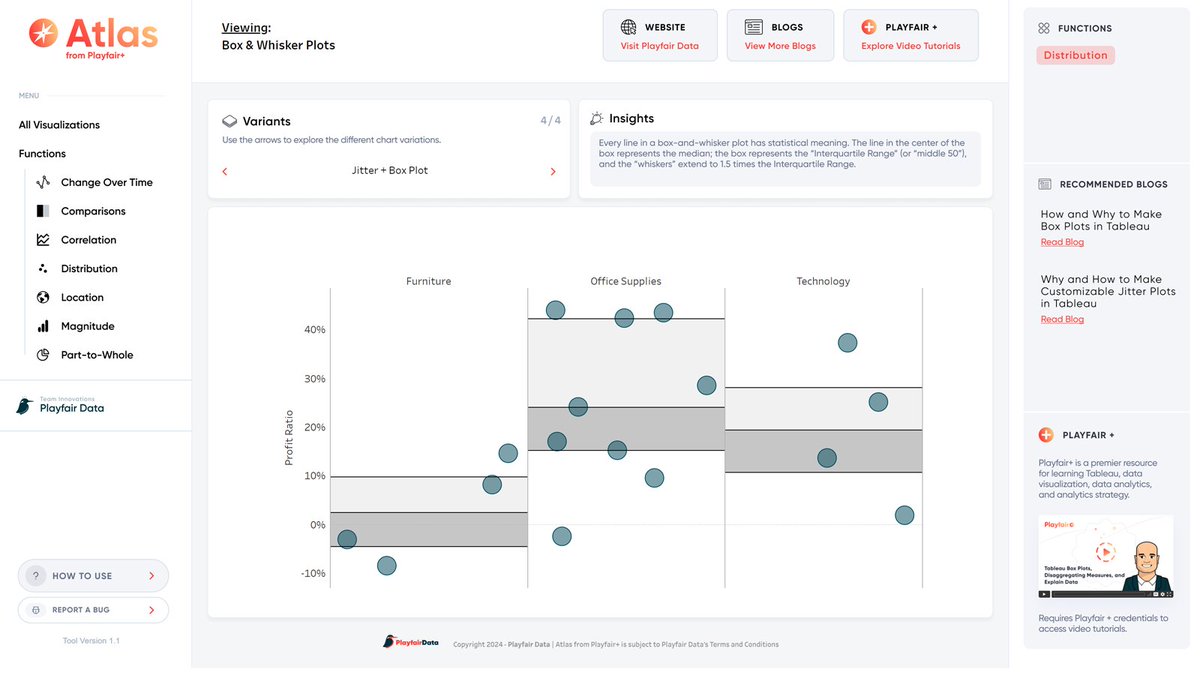Click the highest Technology data point
Screen dimensions: 1200x675
(x=847, y=343)
